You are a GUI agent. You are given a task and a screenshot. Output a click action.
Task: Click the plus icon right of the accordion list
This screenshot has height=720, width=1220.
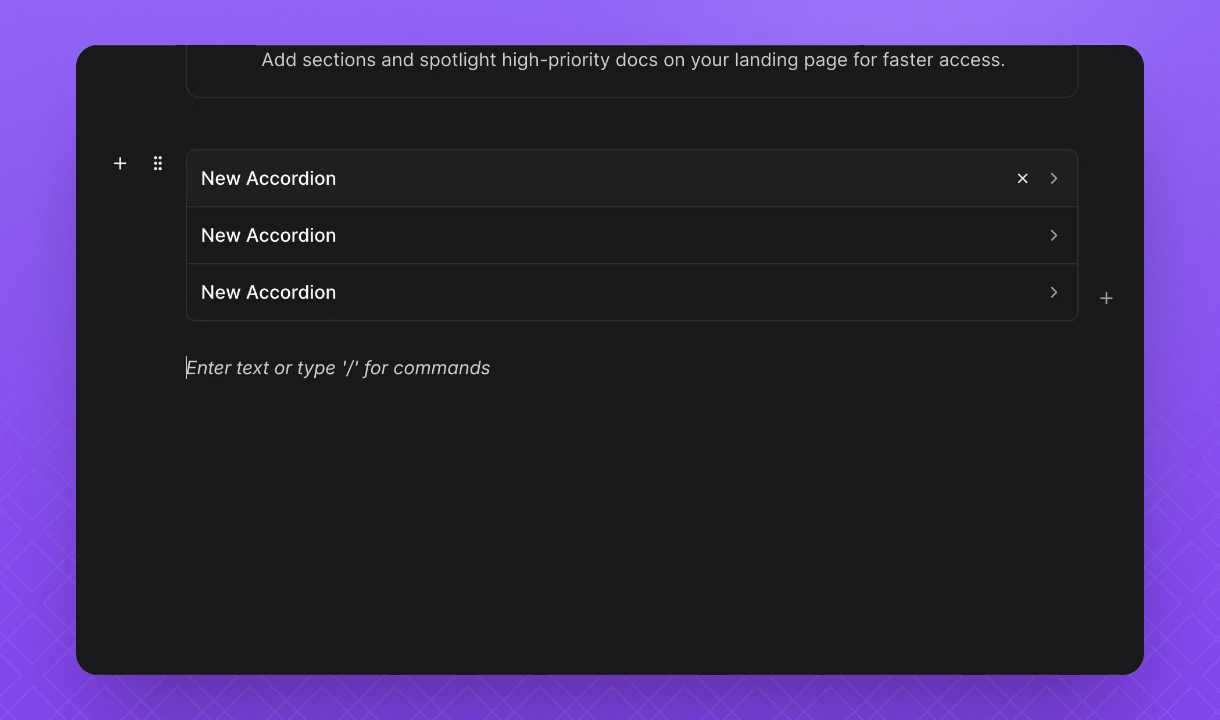pyautogui.click(x=1106, y=298)
